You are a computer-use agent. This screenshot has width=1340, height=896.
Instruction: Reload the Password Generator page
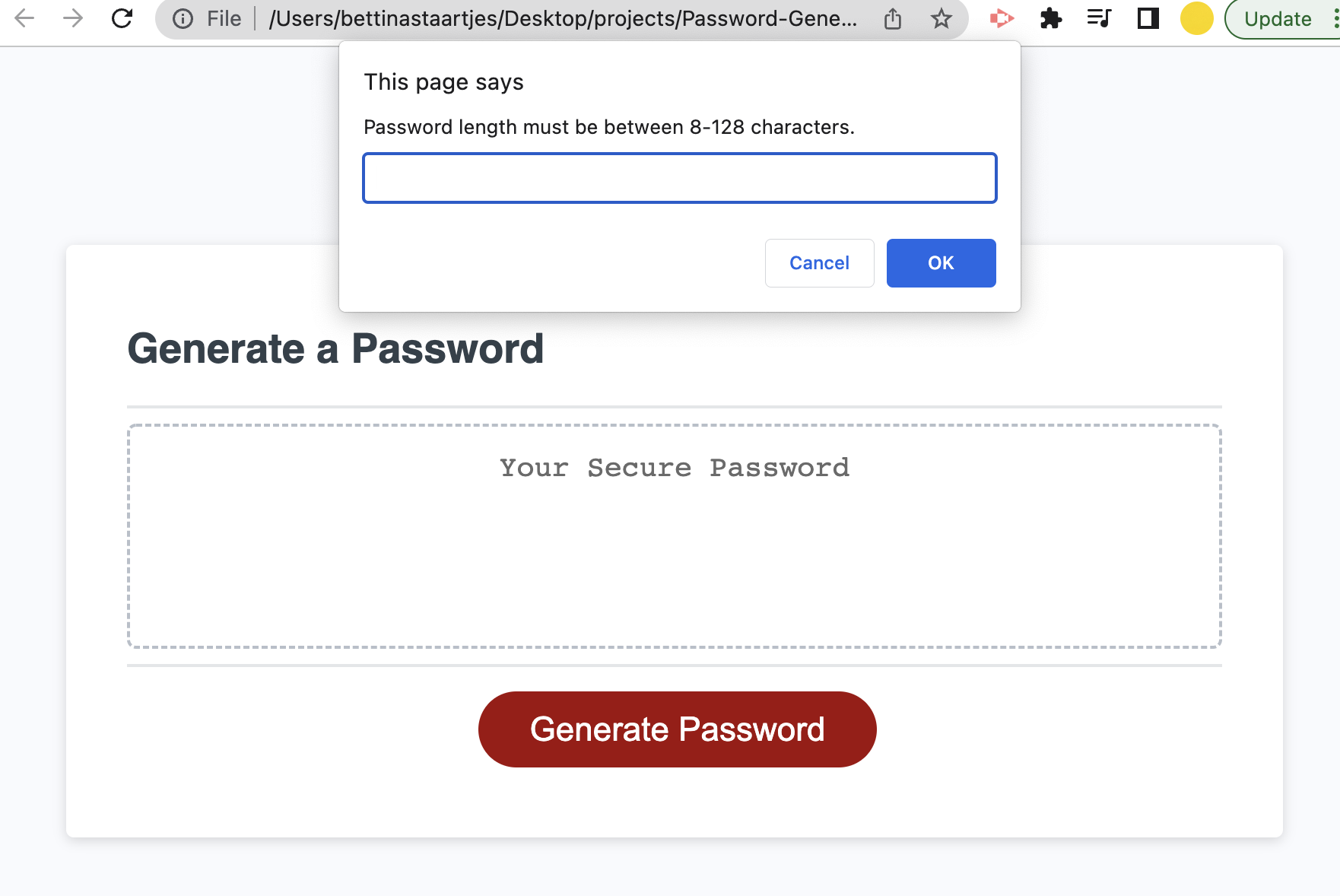(x=122, y=19)
